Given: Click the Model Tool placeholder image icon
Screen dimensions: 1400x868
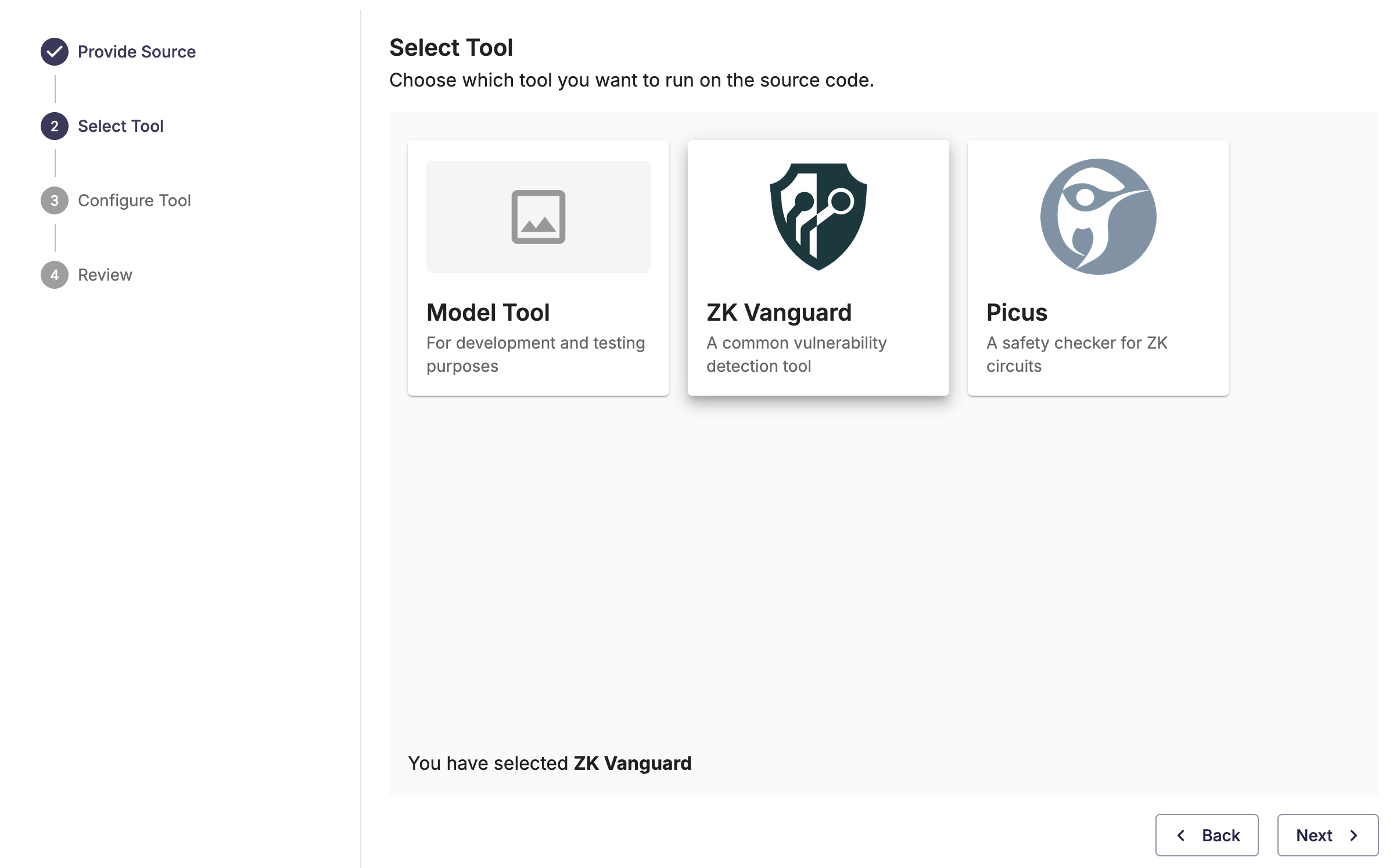Looking at the screenshot, I should coord(538,217).
